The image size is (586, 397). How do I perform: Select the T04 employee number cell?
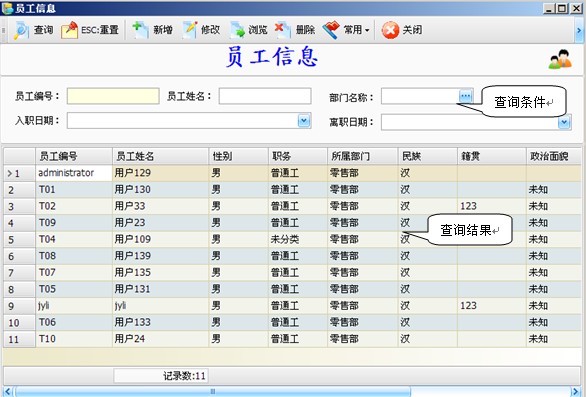(74, 239)
